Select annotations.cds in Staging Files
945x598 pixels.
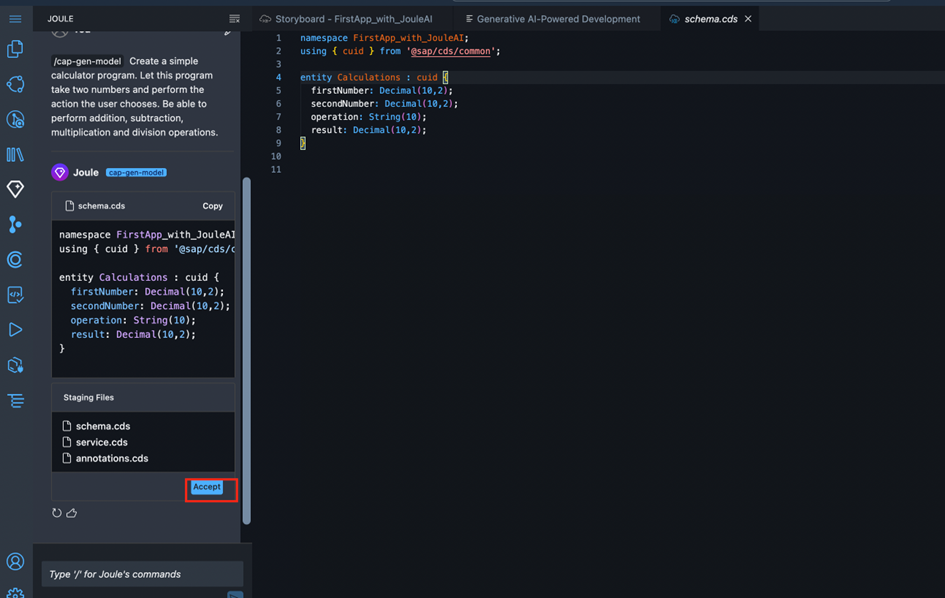click(111, 458)
